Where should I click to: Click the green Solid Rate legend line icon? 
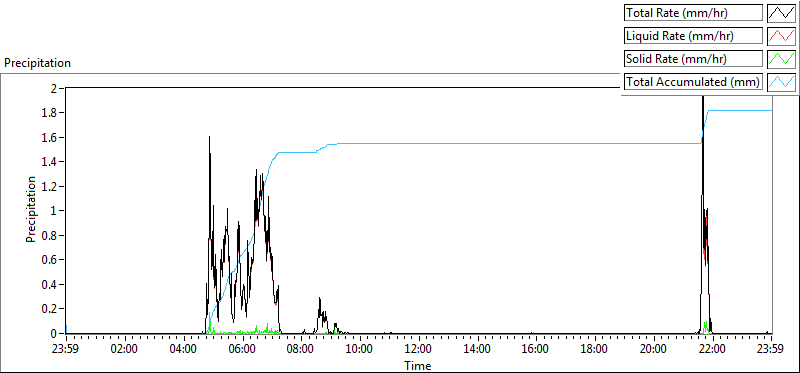tap(781, 59)
